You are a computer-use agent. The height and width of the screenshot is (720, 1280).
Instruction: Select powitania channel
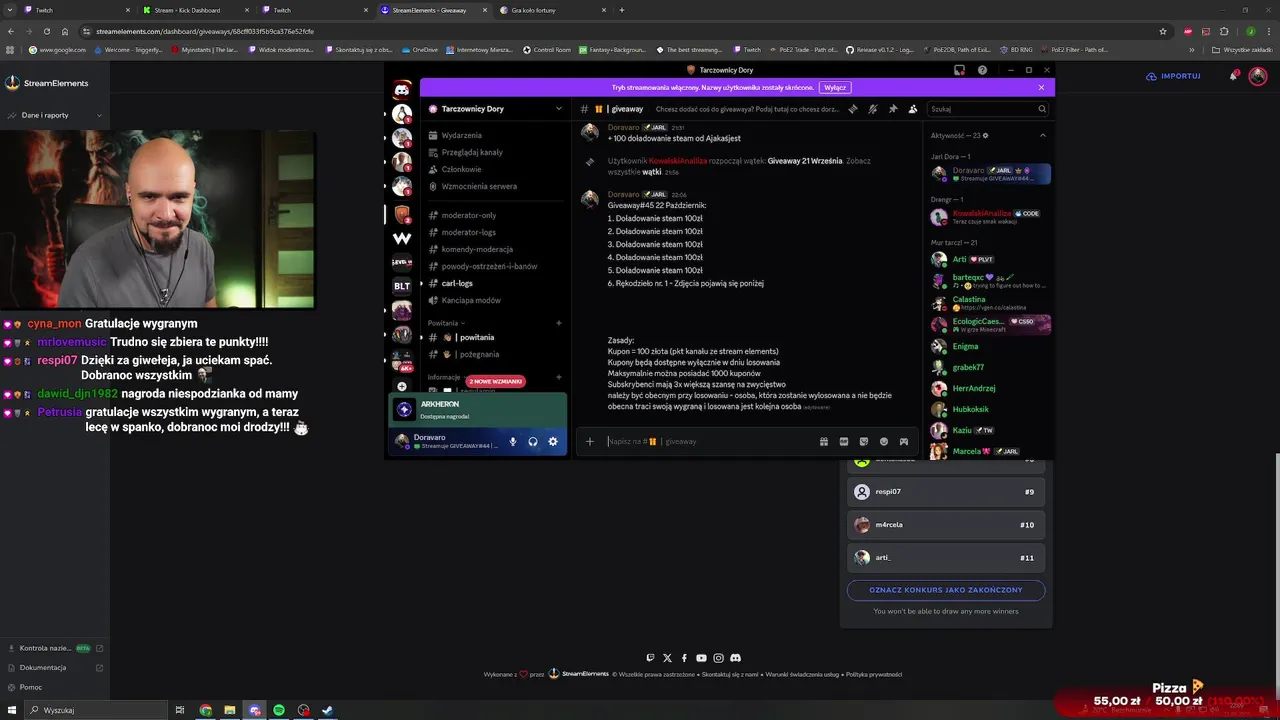pos(494,337)
